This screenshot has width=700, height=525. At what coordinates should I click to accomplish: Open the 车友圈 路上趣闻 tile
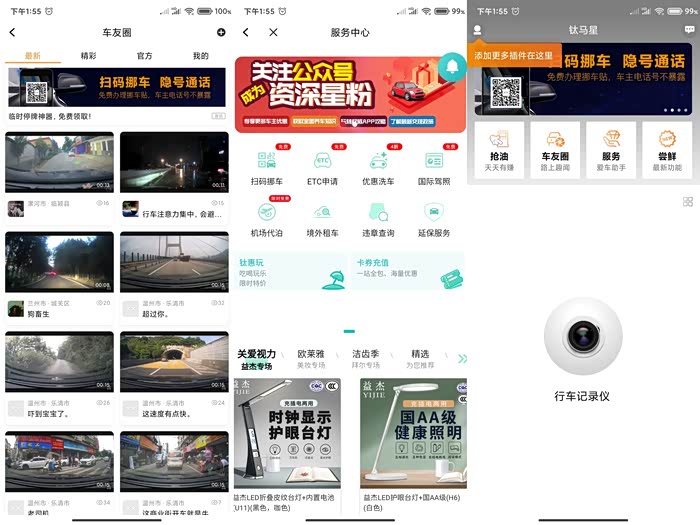pyautogui.click(x=555, y=150)
